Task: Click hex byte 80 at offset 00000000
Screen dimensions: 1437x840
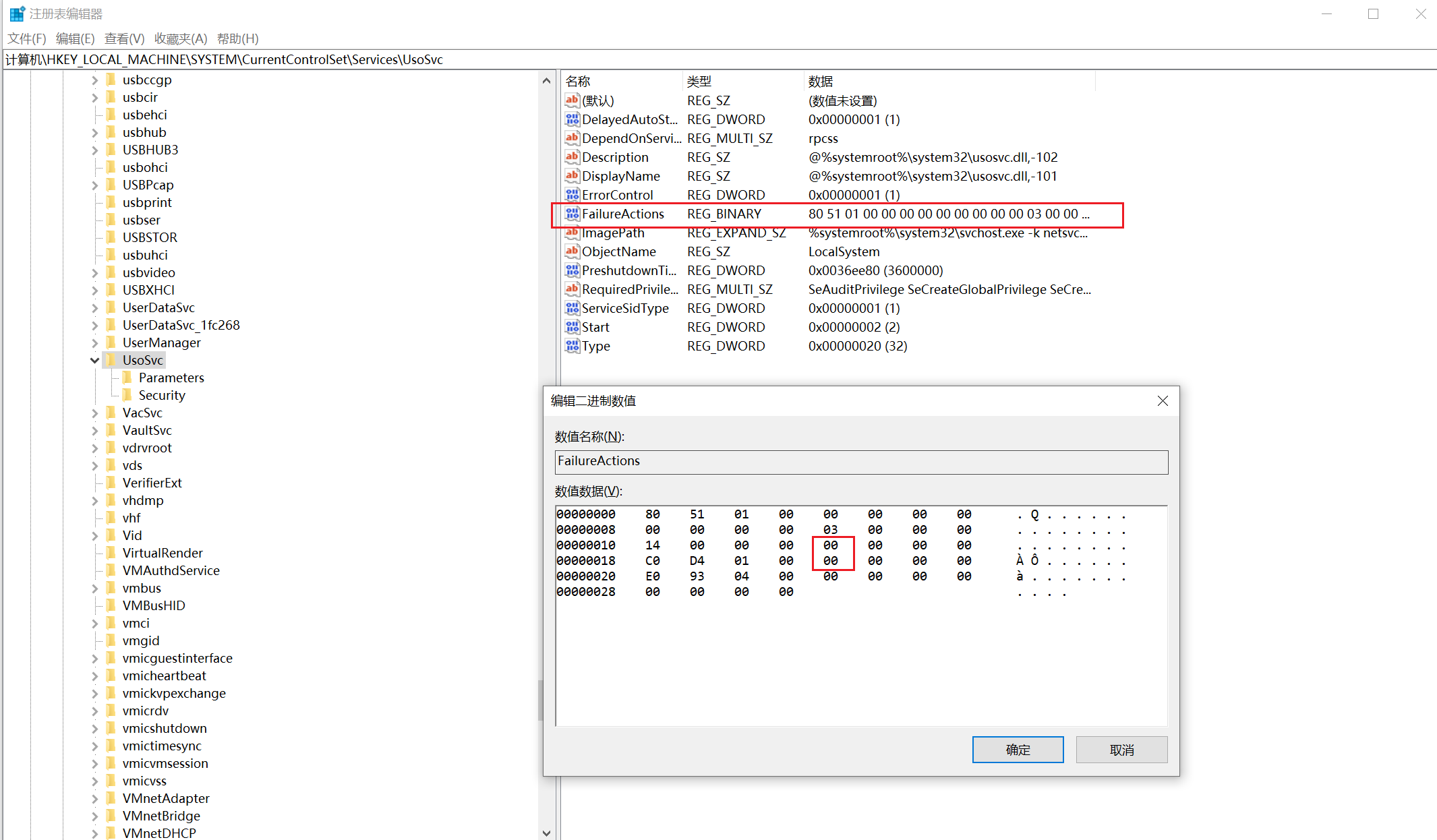Action: (652, 514)
